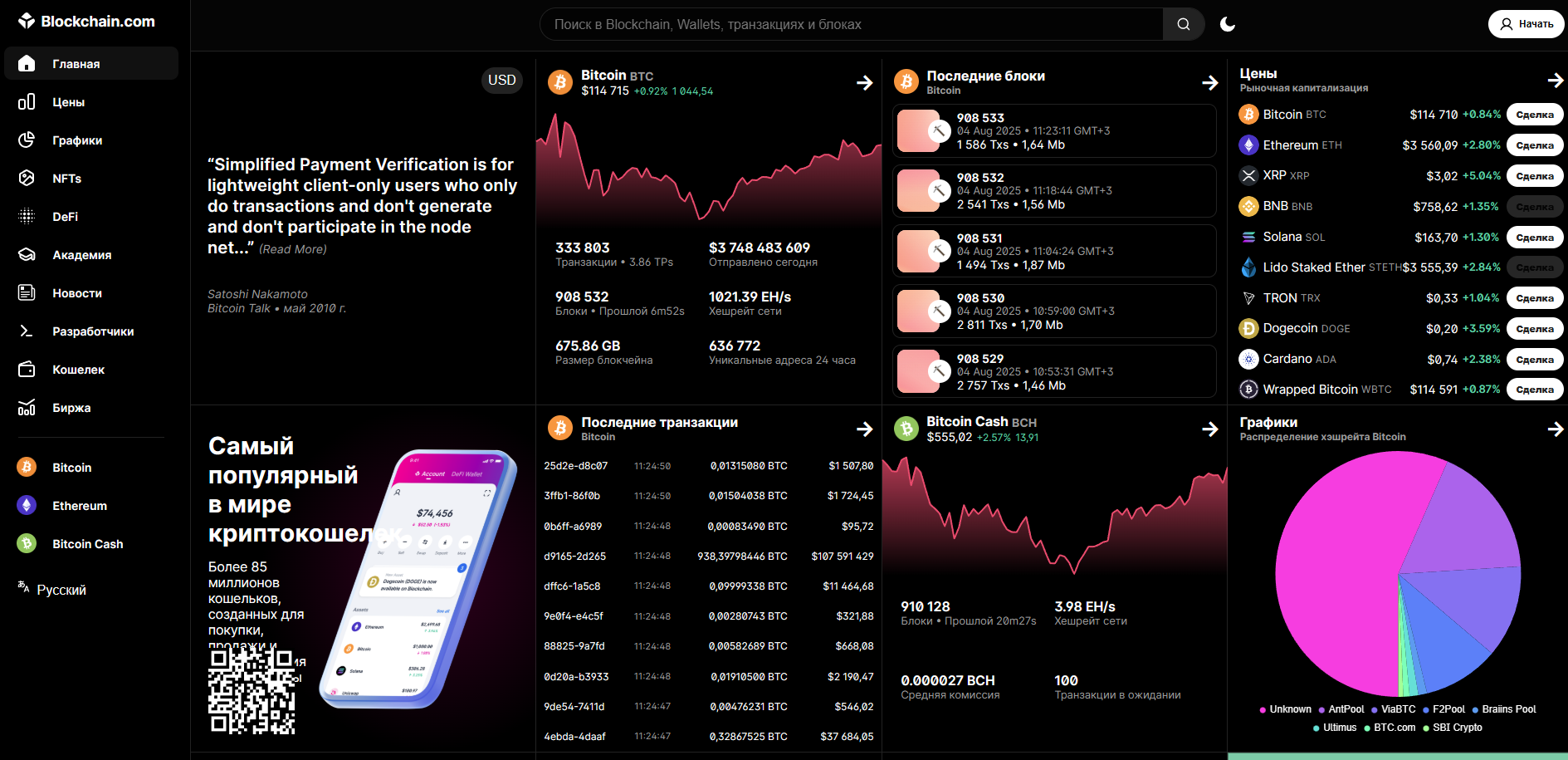Screen dimensions: 1568x760
Task: Open block 908 533
Action: pyautogui.click(x=1054, y=130)
